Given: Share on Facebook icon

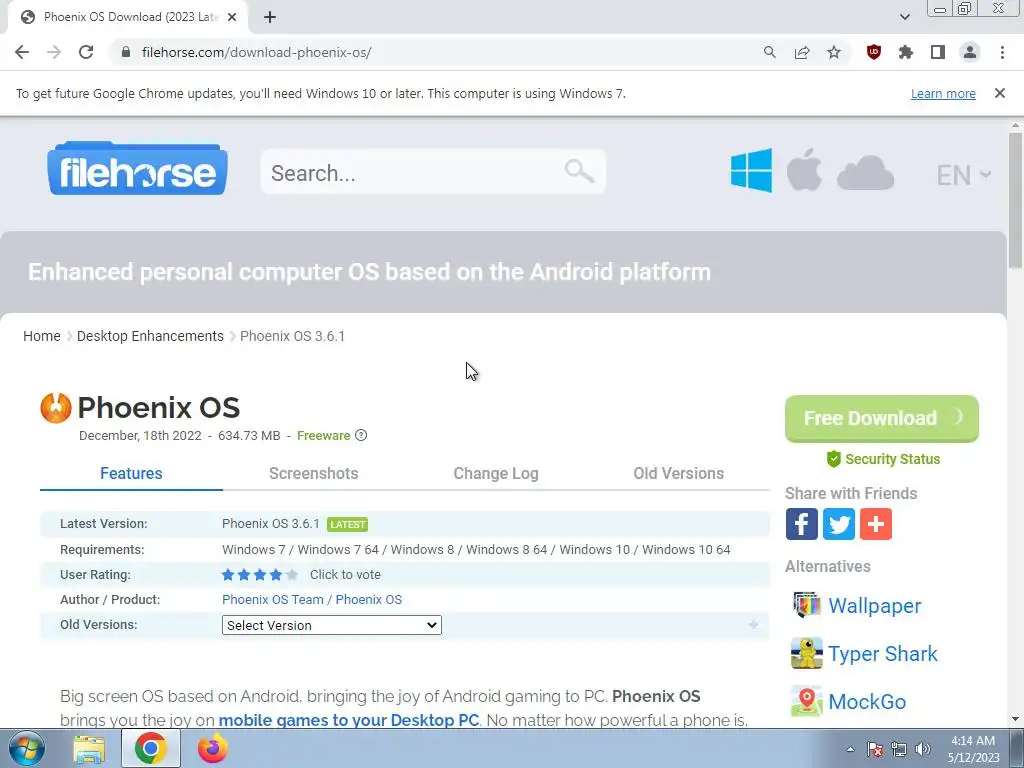Looking at the screenshot, I should tap(801, 524).
